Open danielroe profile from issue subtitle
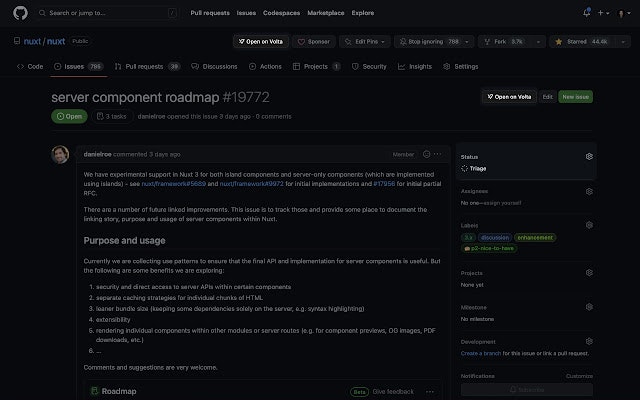The height and width of the screenshot is (400, 640). 151,117
